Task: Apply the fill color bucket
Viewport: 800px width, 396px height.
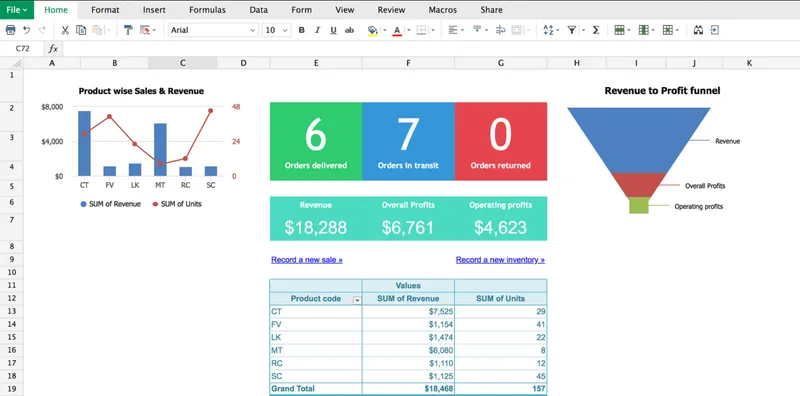Action: pyautogui.click(x=373, y=31)
